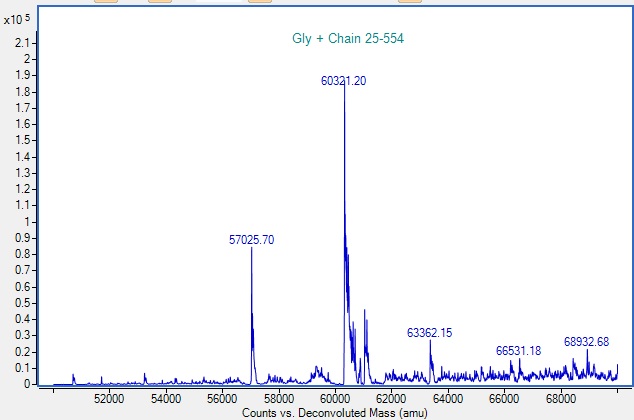
Task: Select the 66531.18 peak label
Action: pos(518,350)
